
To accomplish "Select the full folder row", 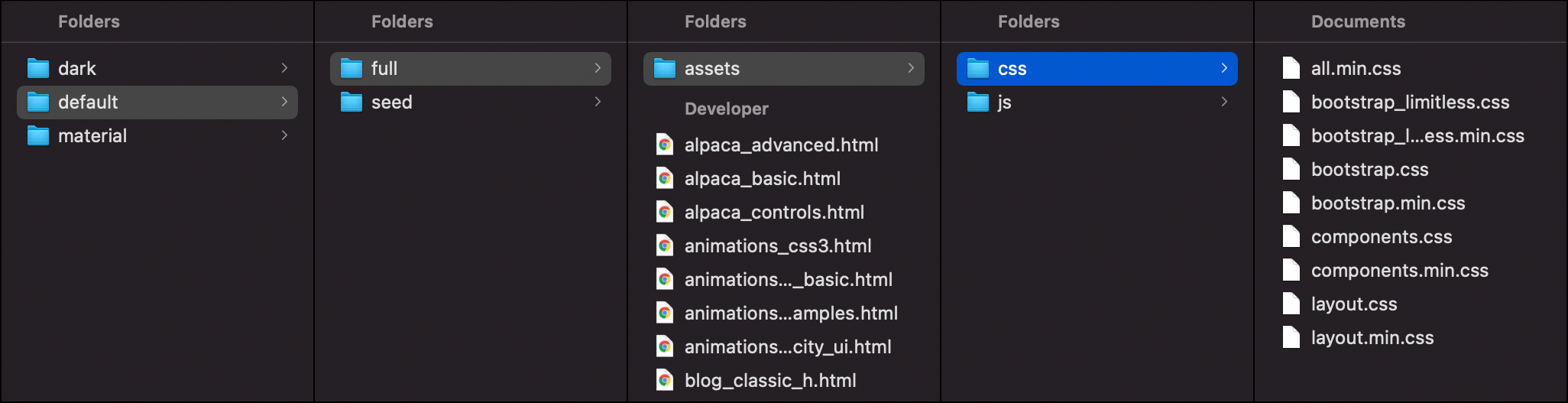I will pos(471,69).
